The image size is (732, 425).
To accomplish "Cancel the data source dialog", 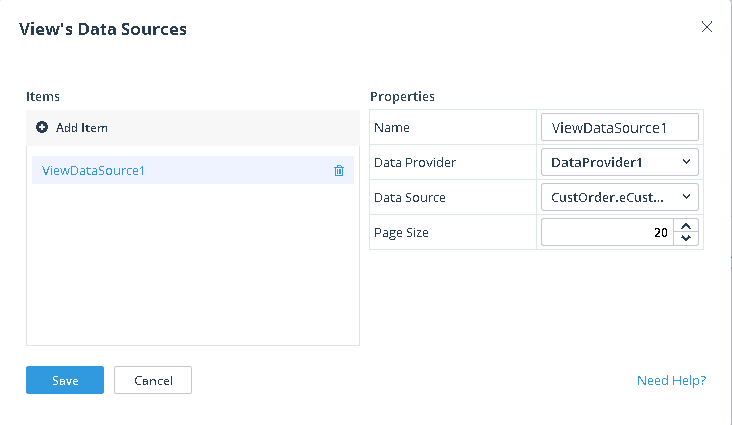I will click(x=153, y=380).
